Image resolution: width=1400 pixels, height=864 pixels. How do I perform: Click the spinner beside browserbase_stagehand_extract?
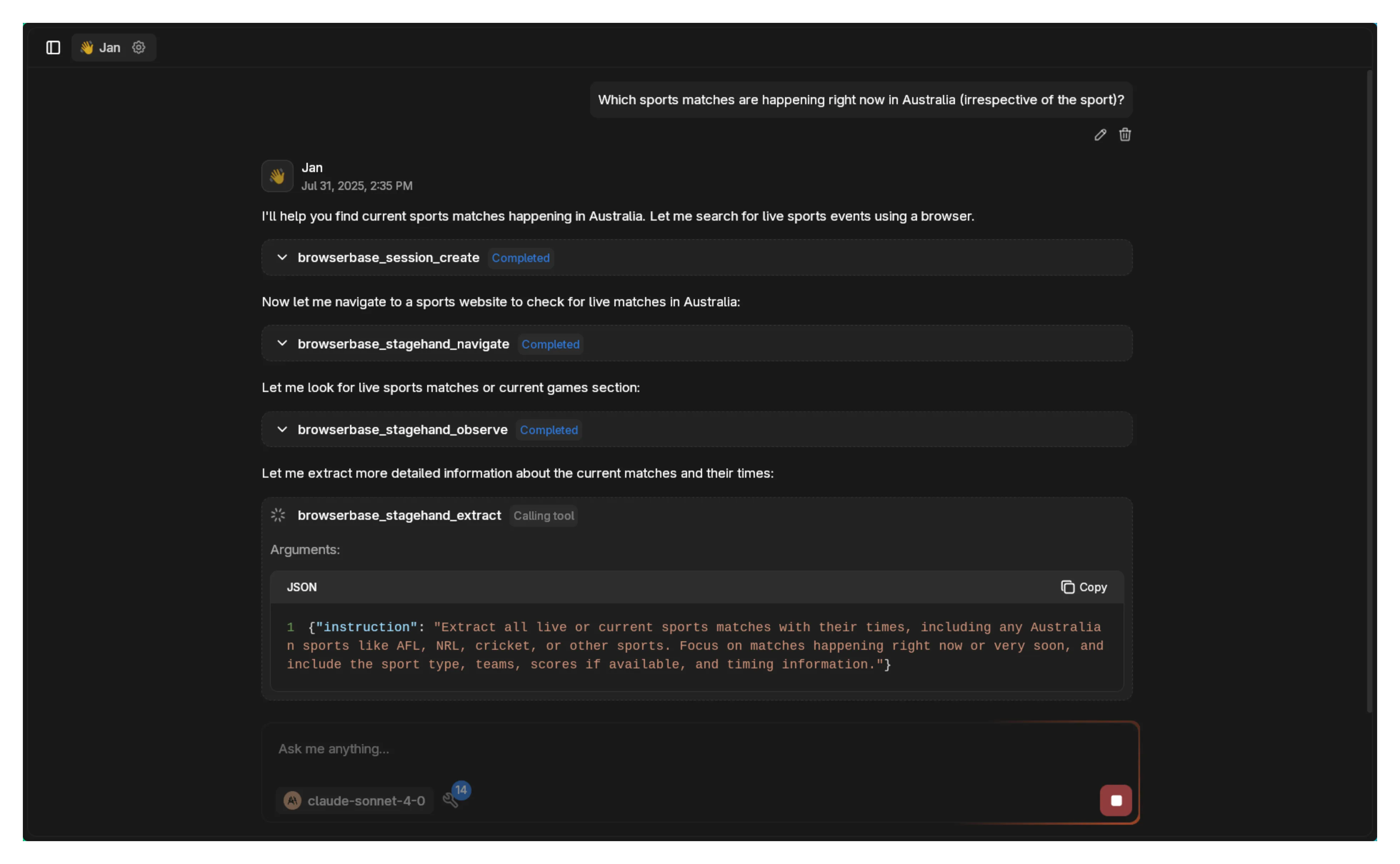tap(278, 514)
